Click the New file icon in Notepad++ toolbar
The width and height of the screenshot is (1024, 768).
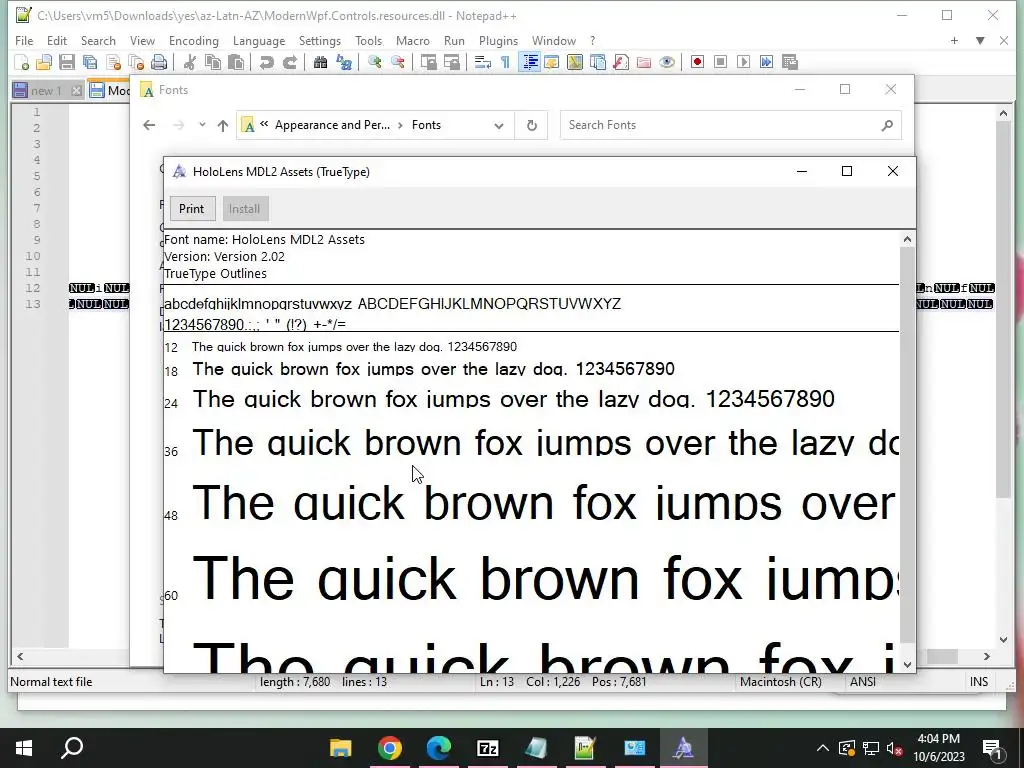coord(22,62)
